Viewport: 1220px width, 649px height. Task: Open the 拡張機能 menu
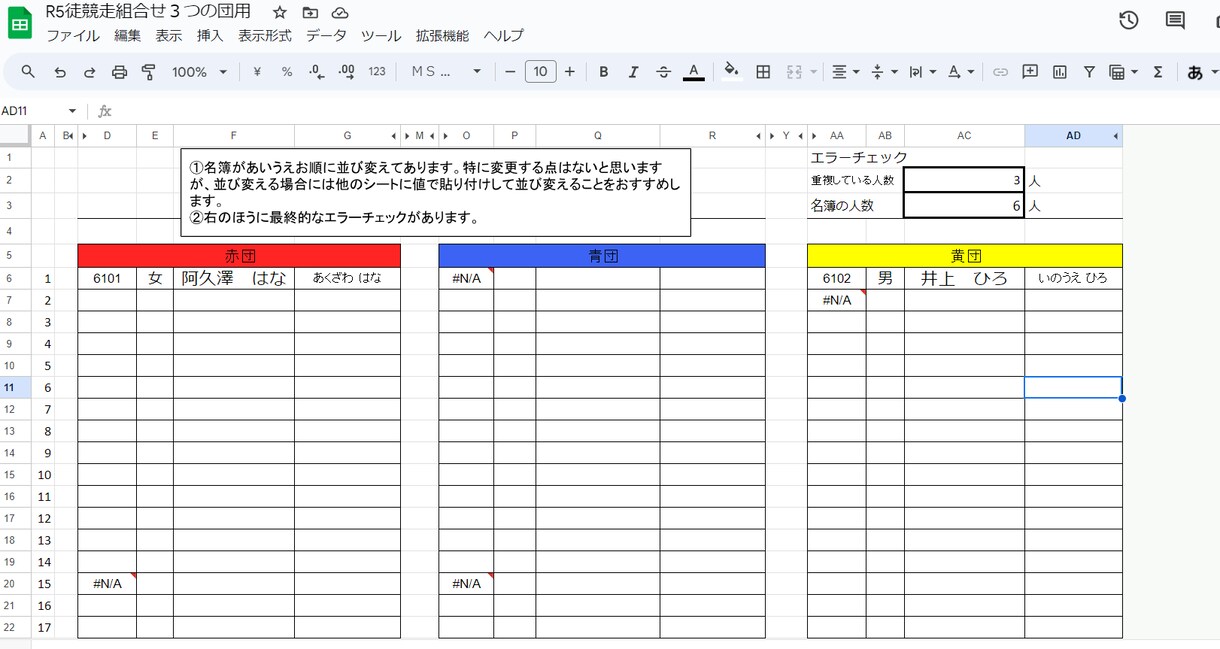pyautogui.click(x=442, y=36)
